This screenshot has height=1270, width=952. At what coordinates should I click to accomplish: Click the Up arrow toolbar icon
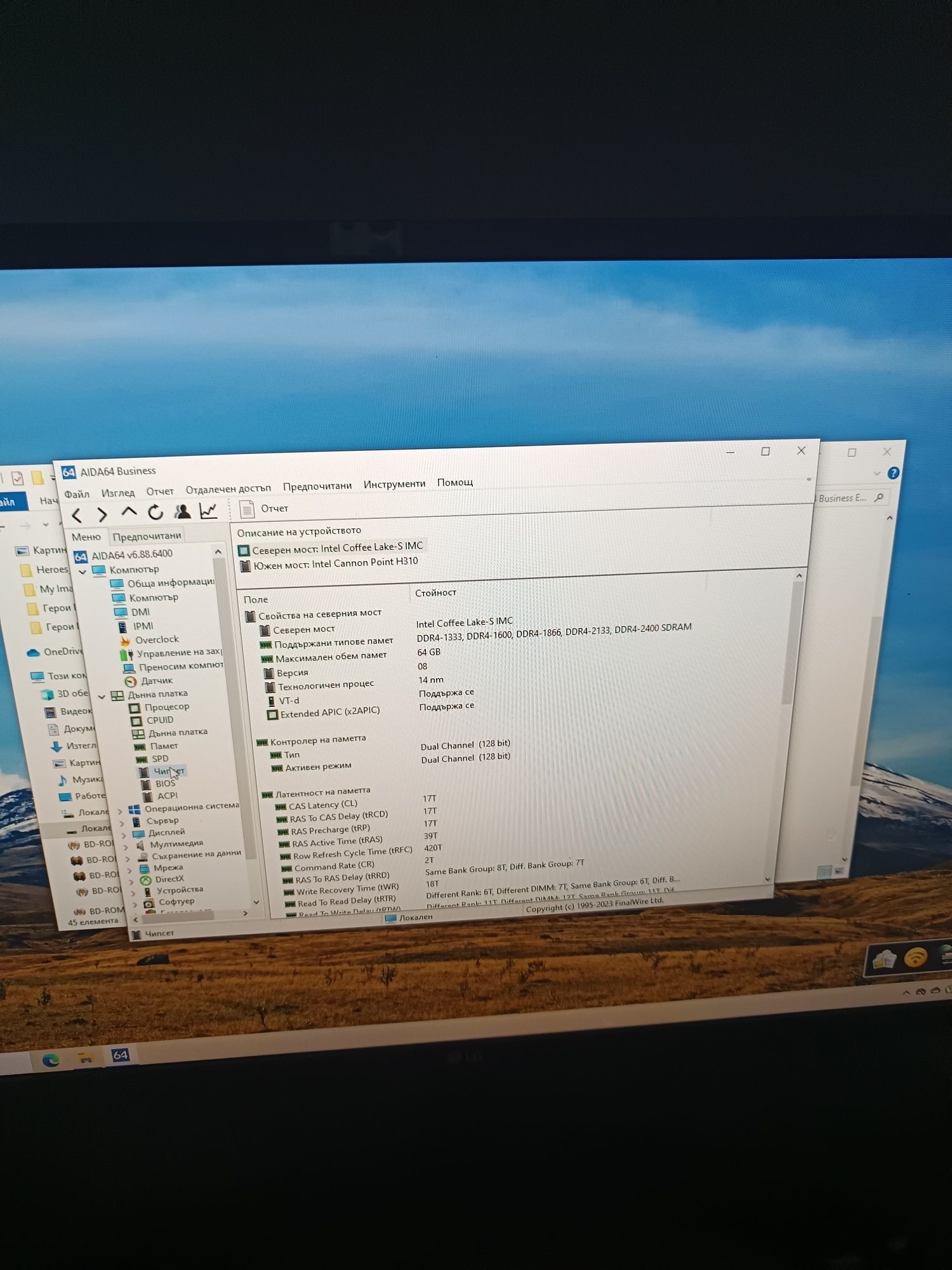click(x=129, y=512)
